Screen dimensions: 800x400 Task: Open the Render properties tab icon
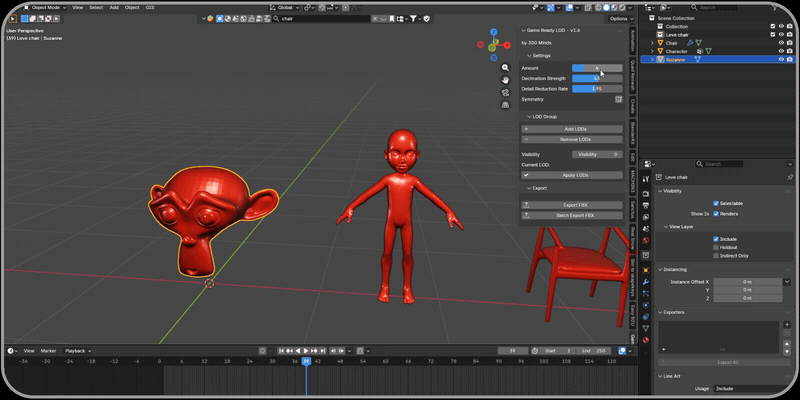point(646,194)
